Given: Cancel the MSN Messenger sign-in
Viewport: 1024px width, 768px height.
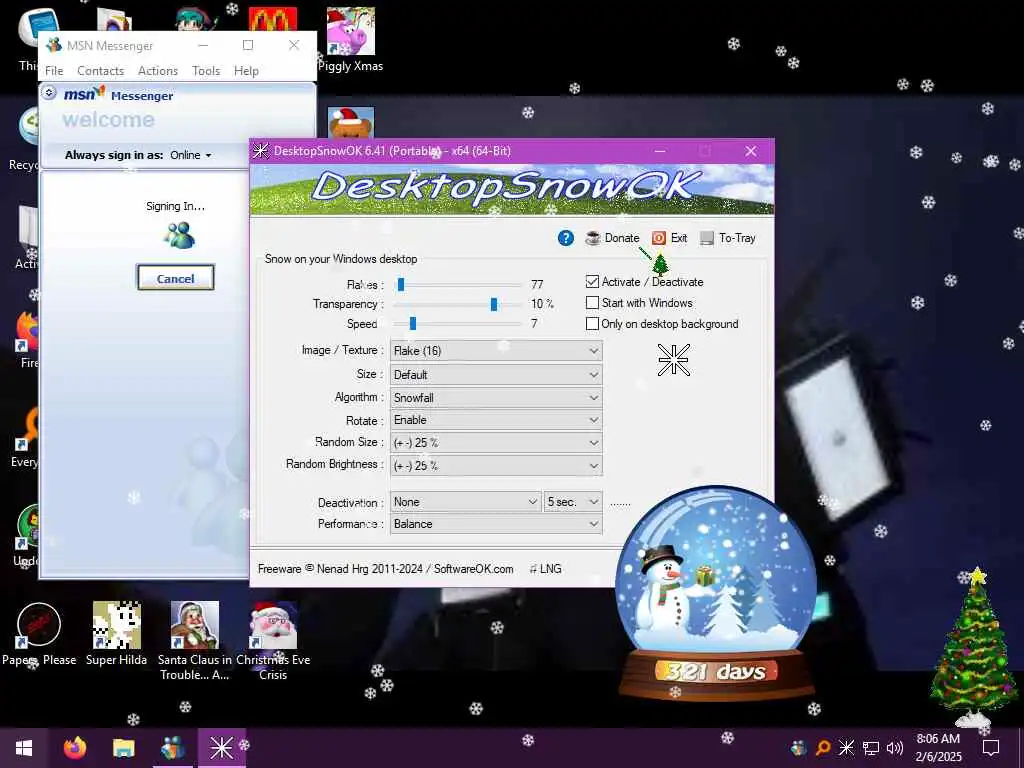Looking at the screenshot, I should pyautogui.click(x=176, y=278).
